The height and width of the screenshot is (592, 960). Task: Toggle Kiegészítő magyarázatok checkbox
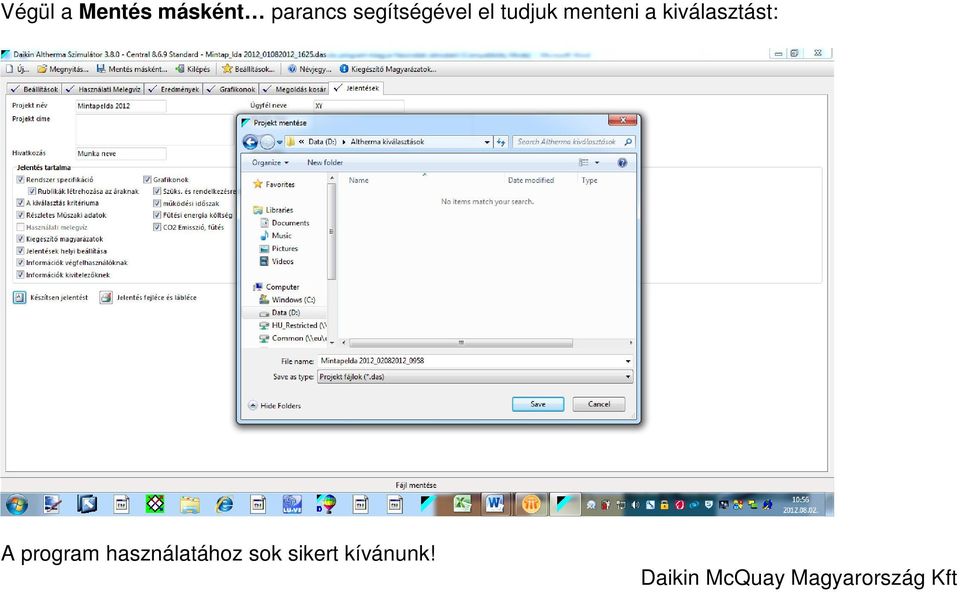20,239
